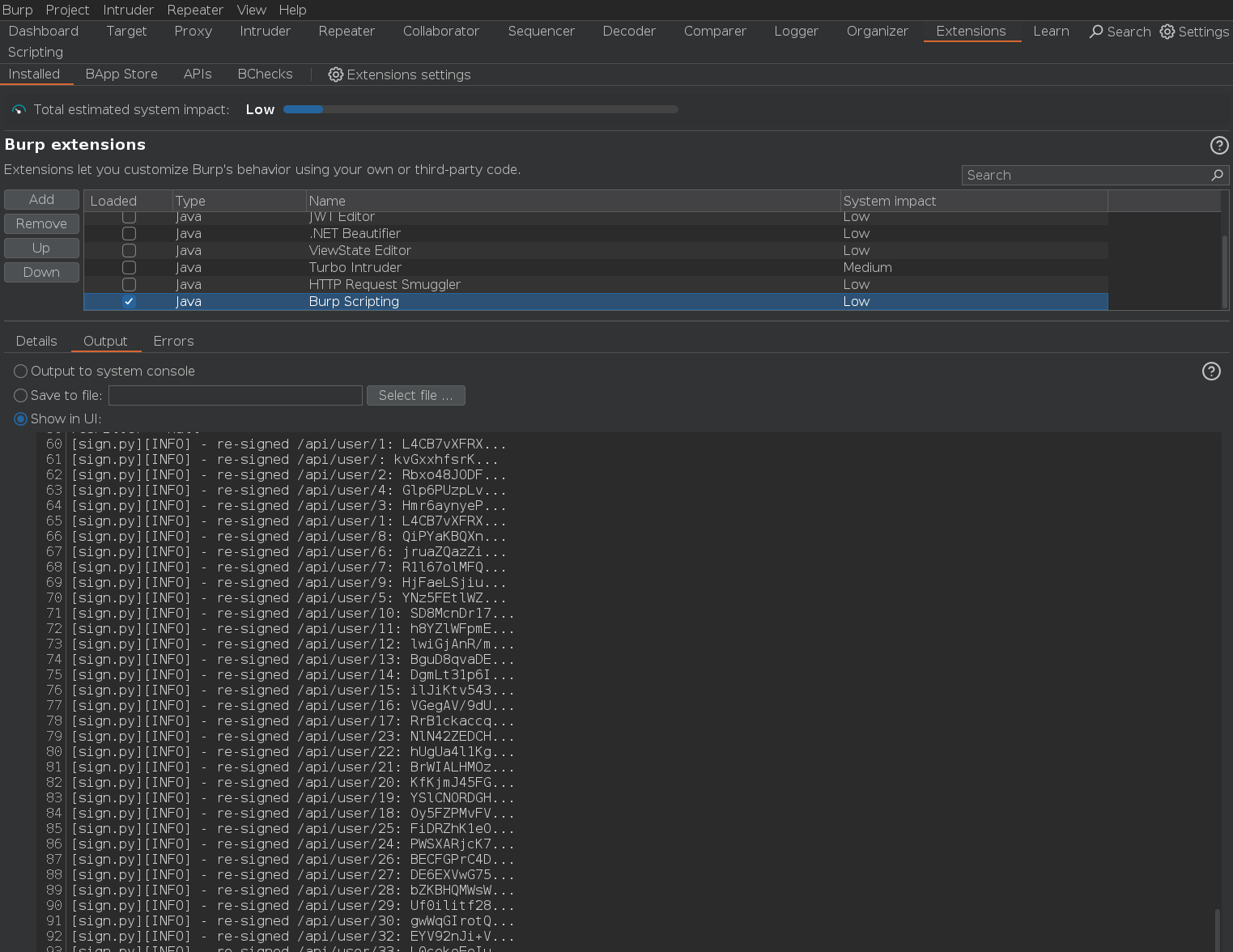Open the Repeater menu in menu bar
This screenshot has width=1233, height=952.
(195, 10)
